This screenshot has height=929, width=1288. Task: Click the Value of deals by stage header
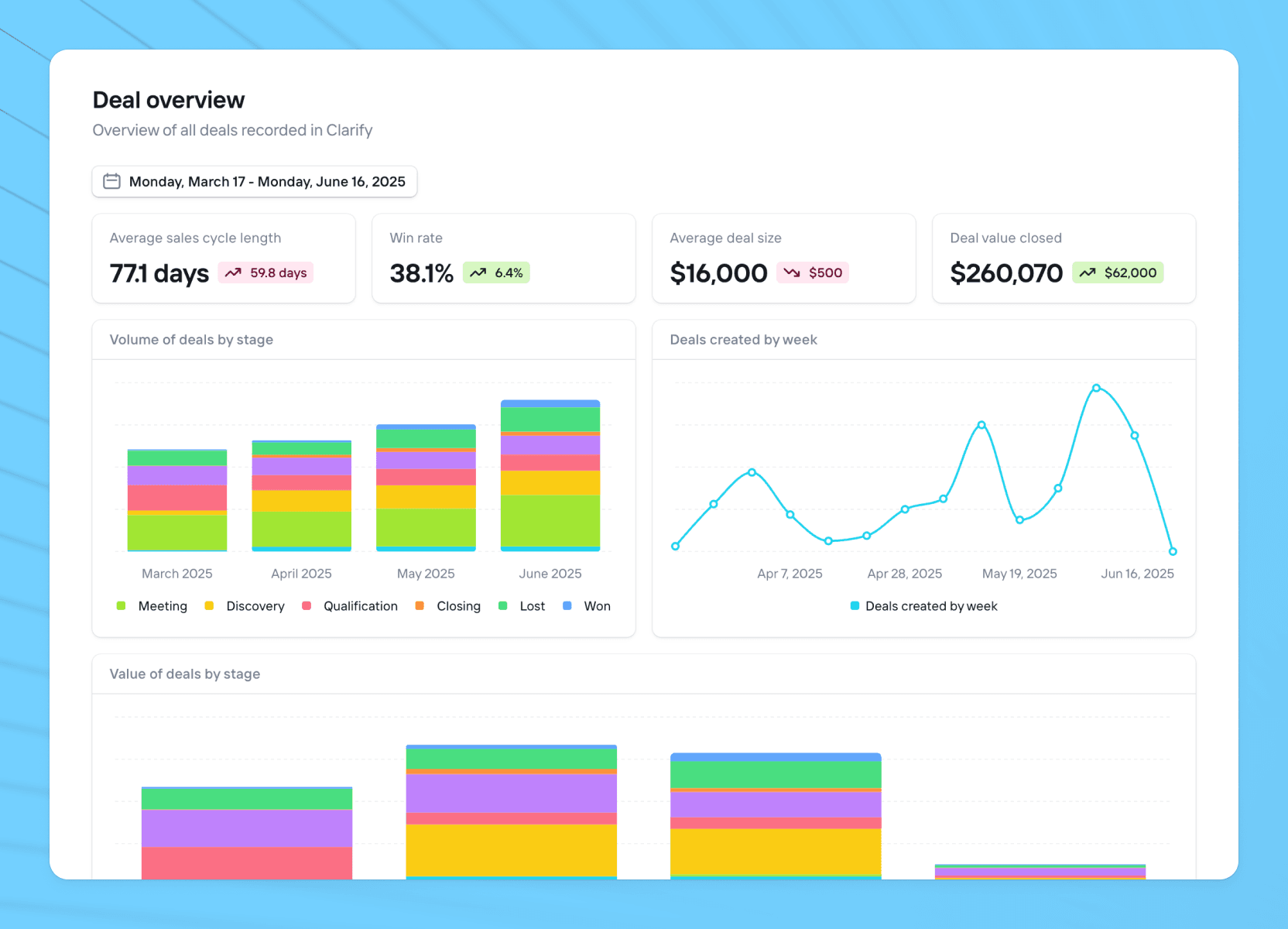(x=185, y=674)
